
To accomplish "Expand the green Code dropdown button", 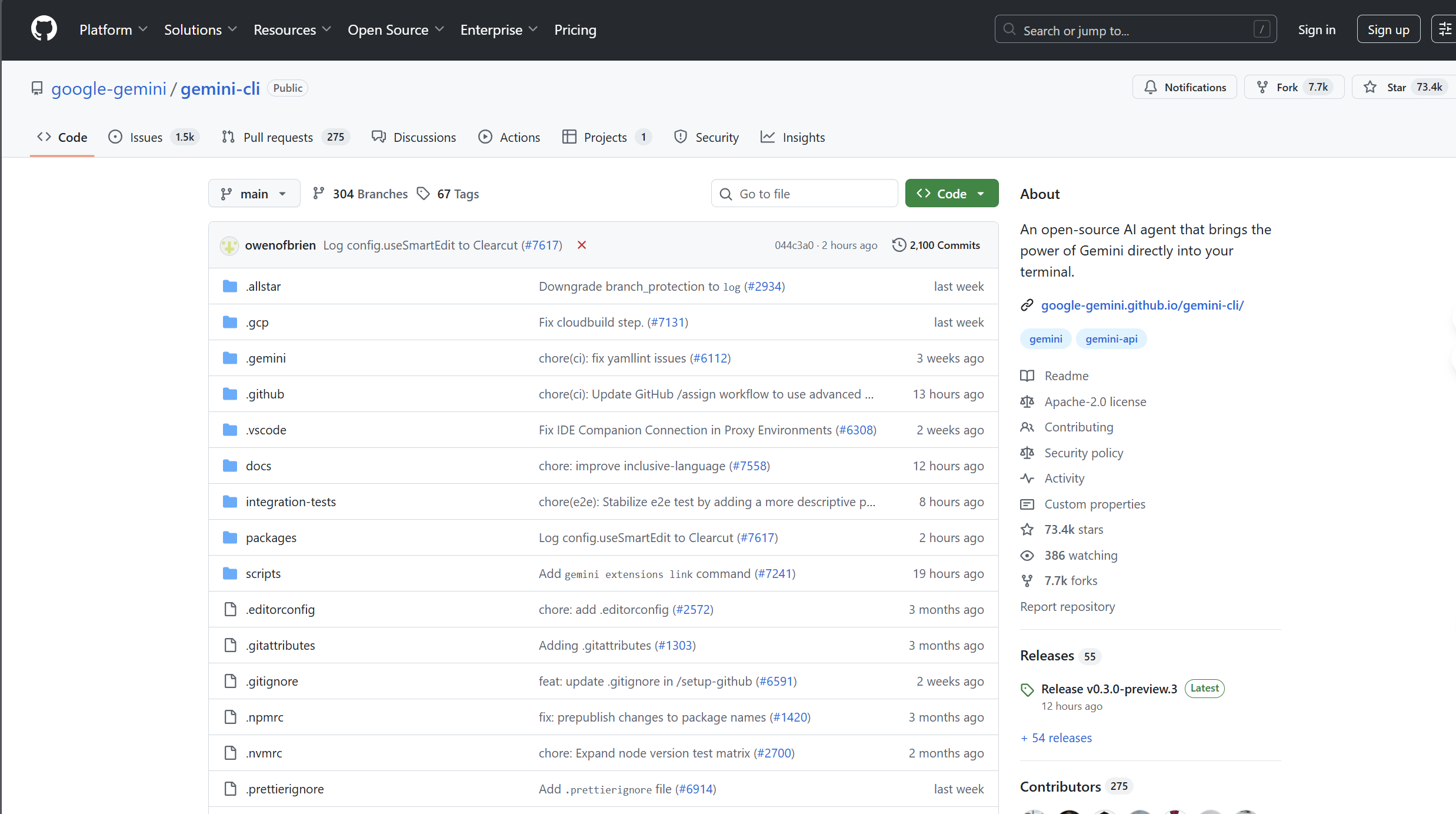I will coord(951,193).
